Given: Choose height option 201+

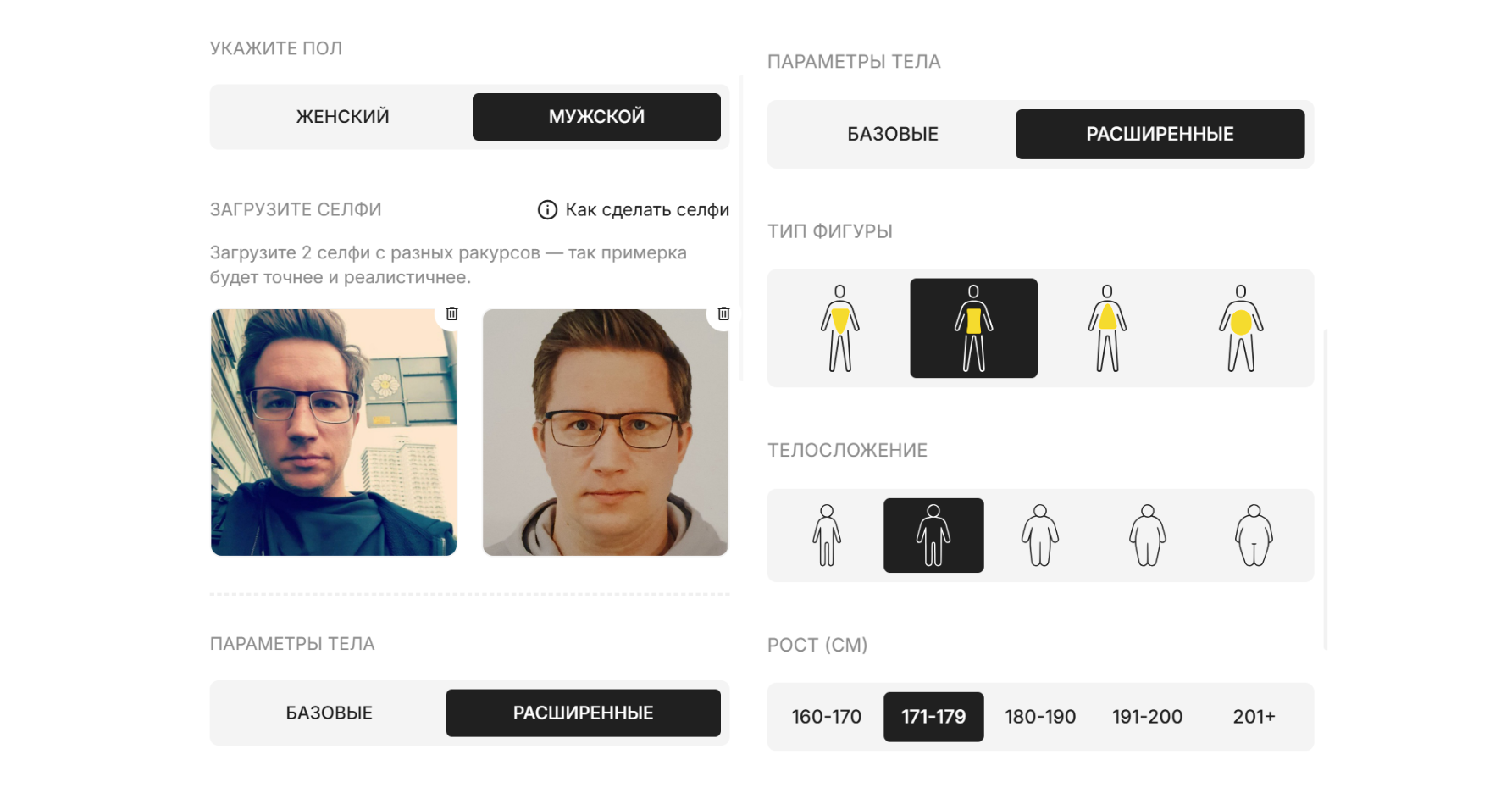Looking at the screenshot, I should coord(1254,717).
